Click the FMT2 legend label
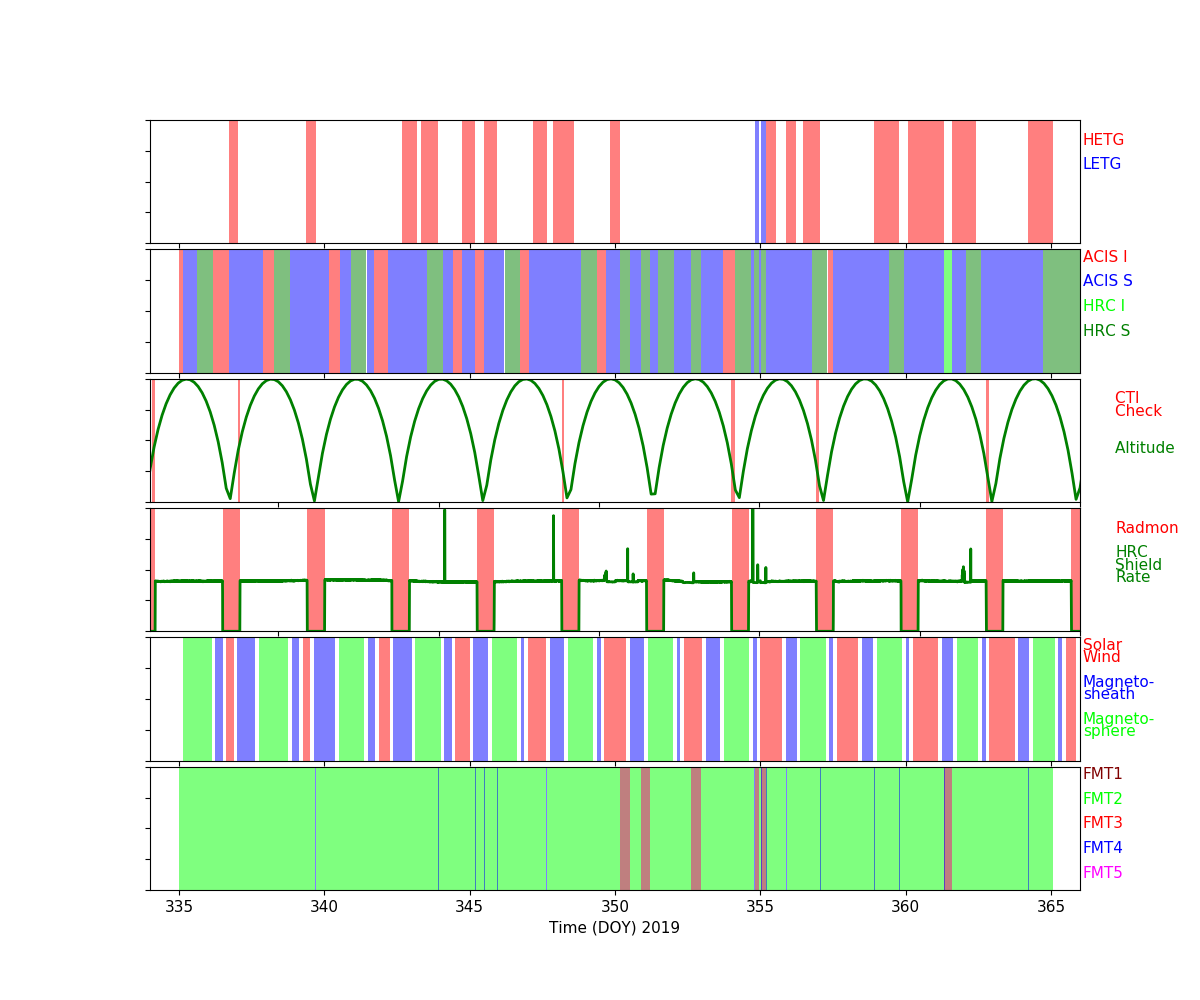 tap(1102, 799)
